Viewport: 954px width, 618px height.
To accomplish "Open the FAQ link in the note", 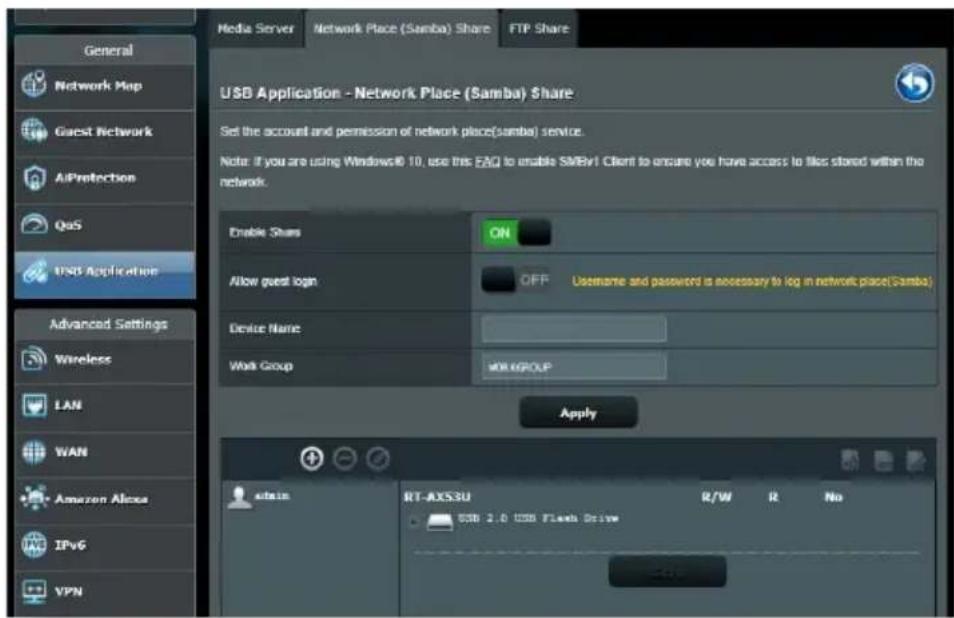I will 487,162.
